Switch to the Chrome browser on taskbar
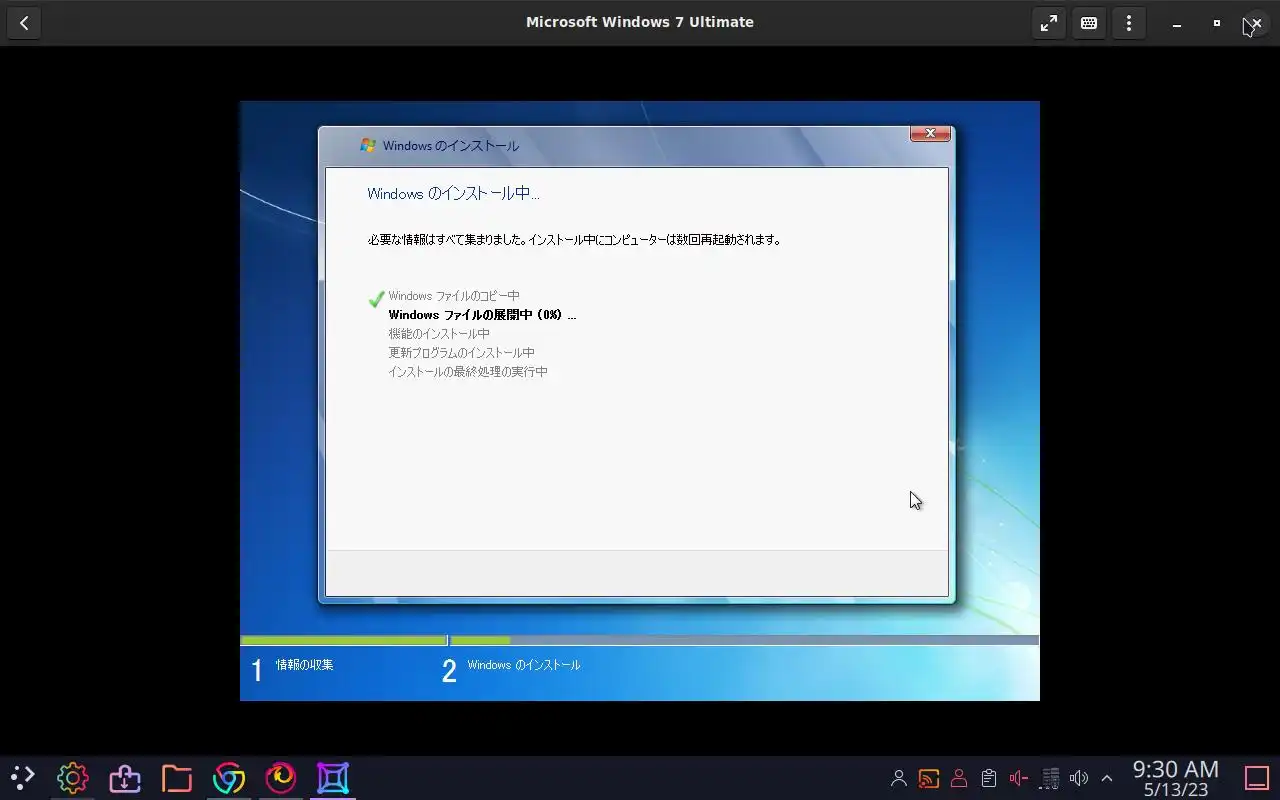The width and height of the screenshot is (1280, 800). (229, 777)
